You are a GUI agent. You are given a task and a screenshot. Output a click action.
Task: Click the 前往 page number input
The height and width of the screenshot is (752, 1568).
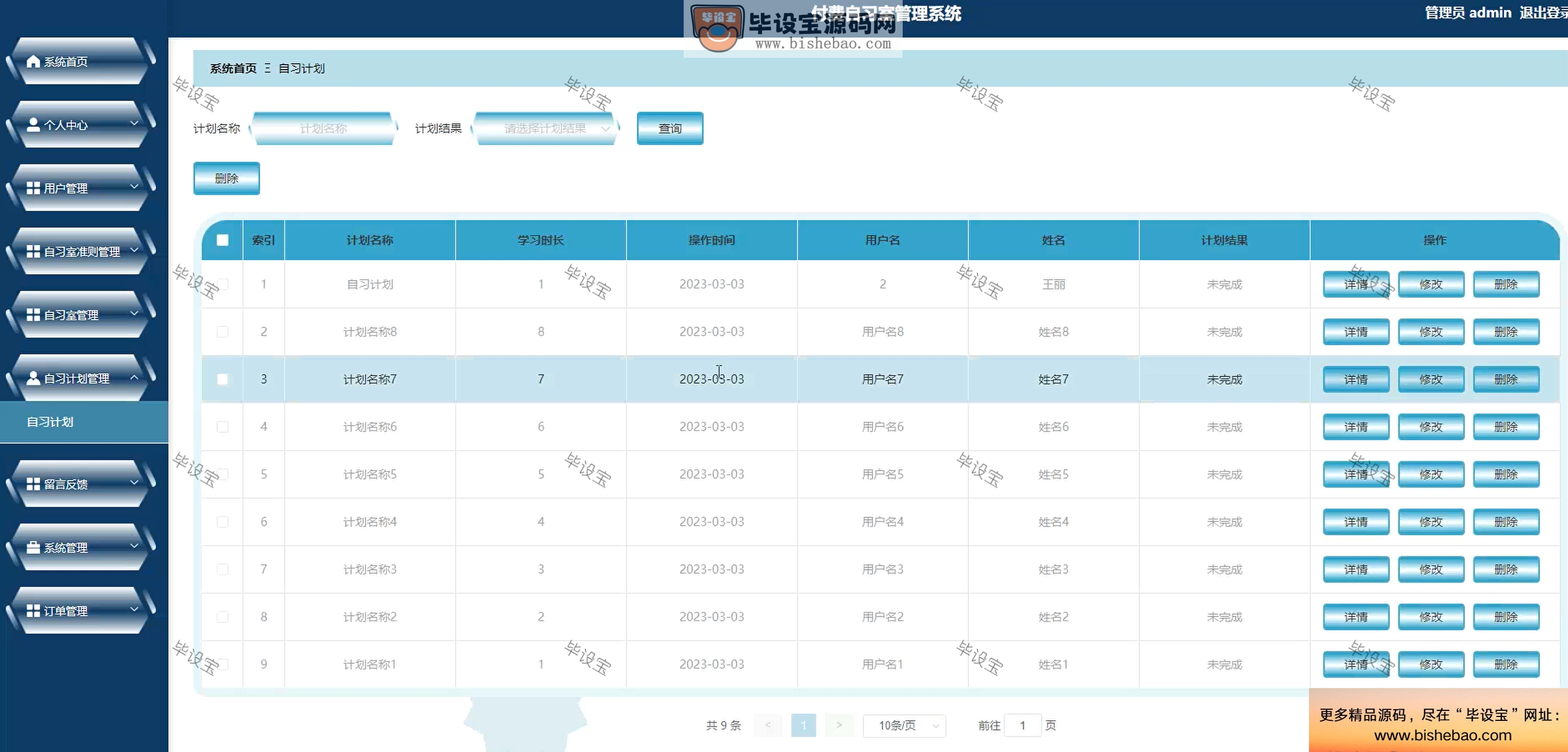tap(1023, 725)
